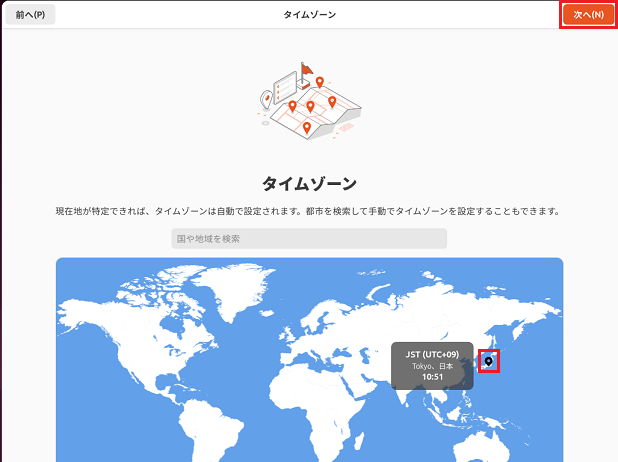Click the 10:51 time in the tooltip

coord(432,377)
